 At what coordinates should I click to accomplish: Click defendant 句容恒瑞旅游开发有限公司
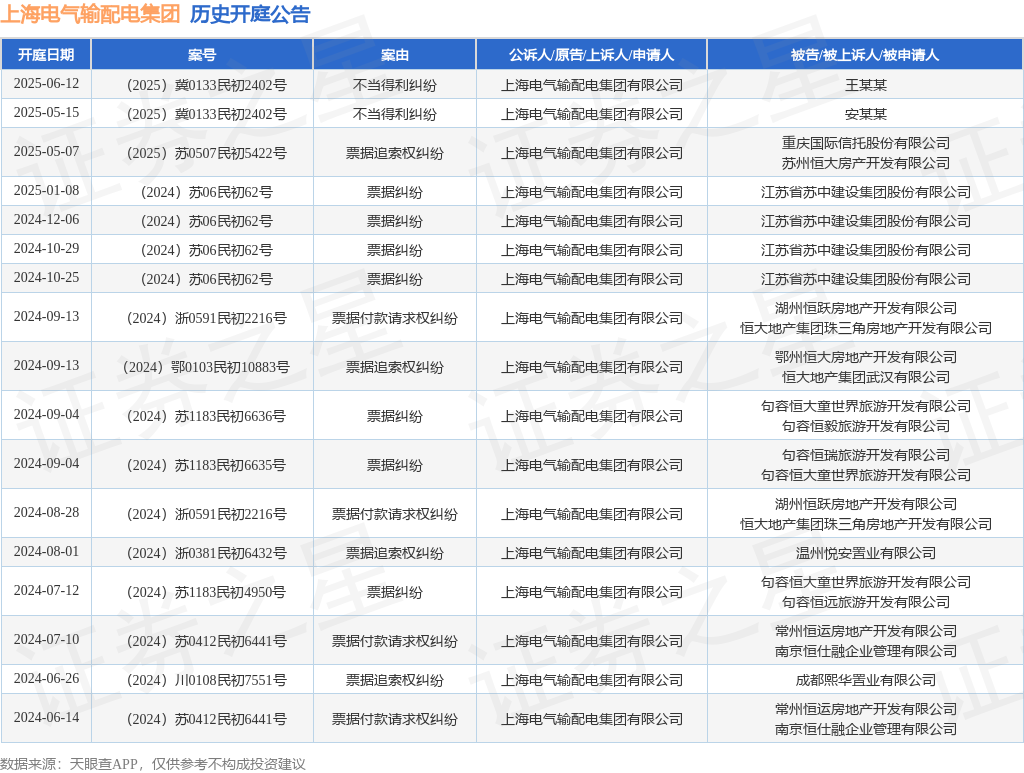tap(865, 455)
